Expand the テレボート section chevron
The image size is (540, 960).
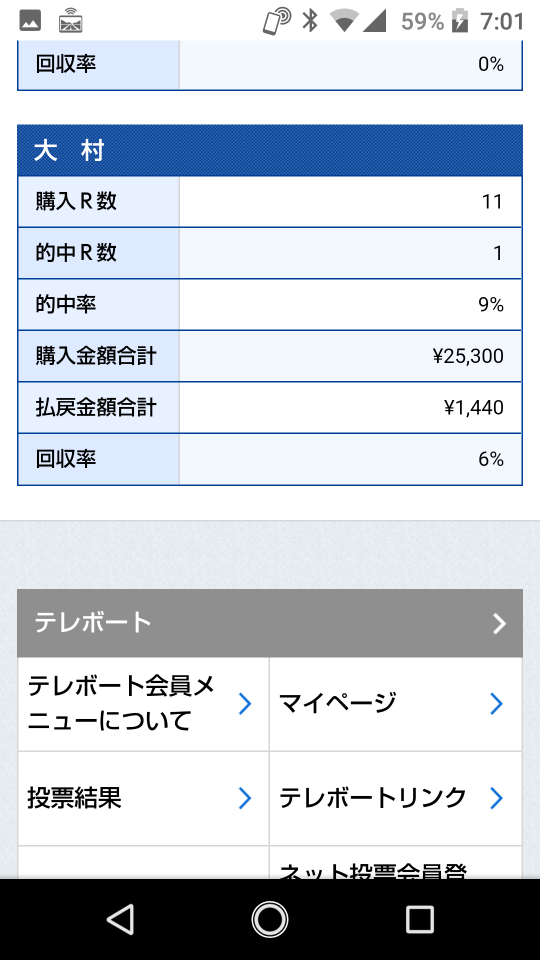[500, 624]
